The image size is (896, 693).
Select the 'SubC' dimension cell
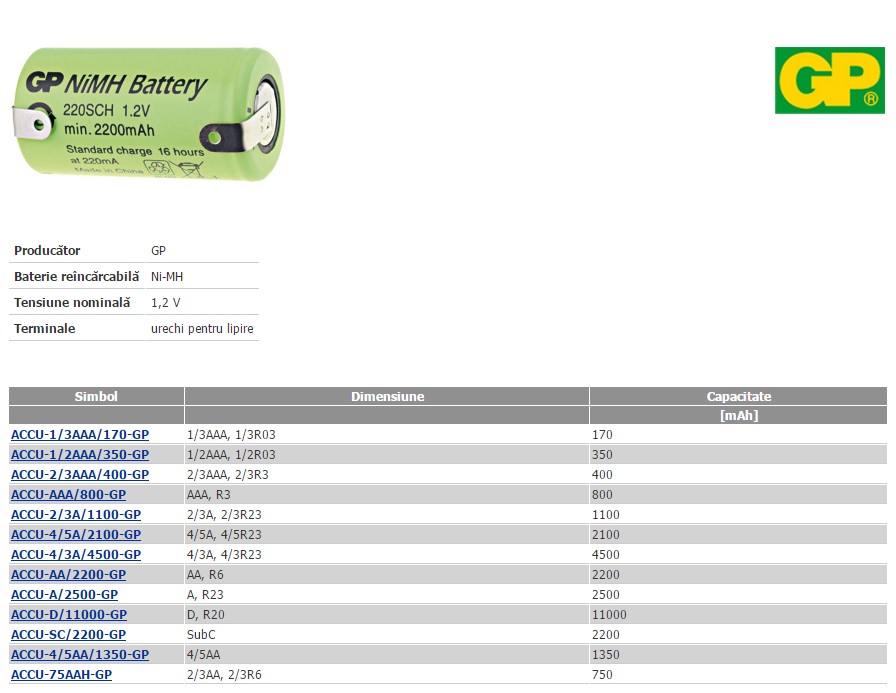coord(387,635)
